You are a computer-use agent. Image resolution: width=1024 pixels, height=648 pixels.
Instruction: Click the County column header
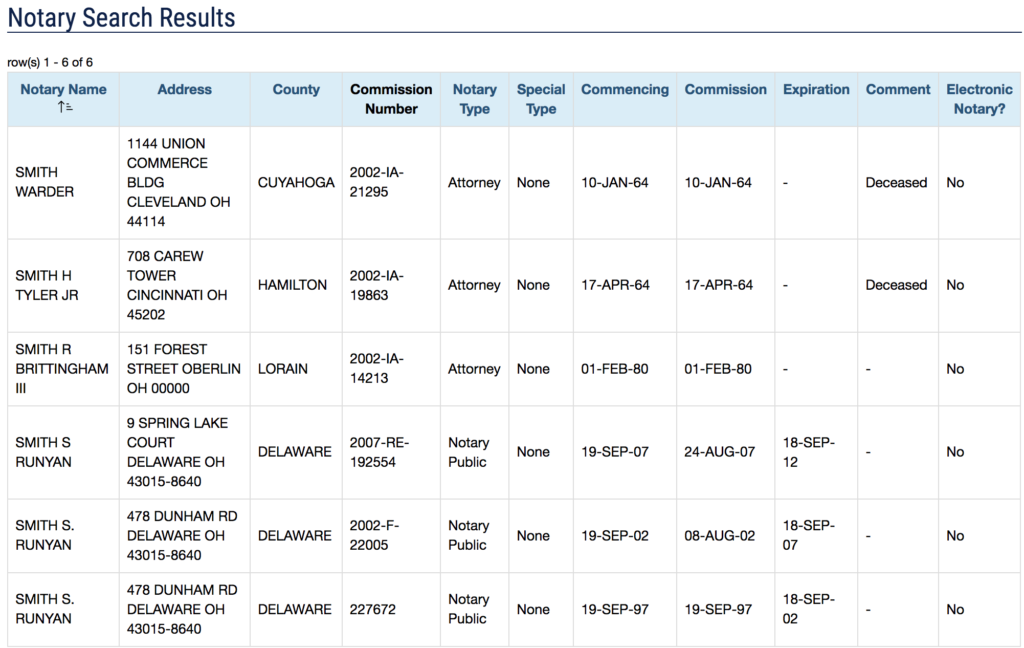296,89
